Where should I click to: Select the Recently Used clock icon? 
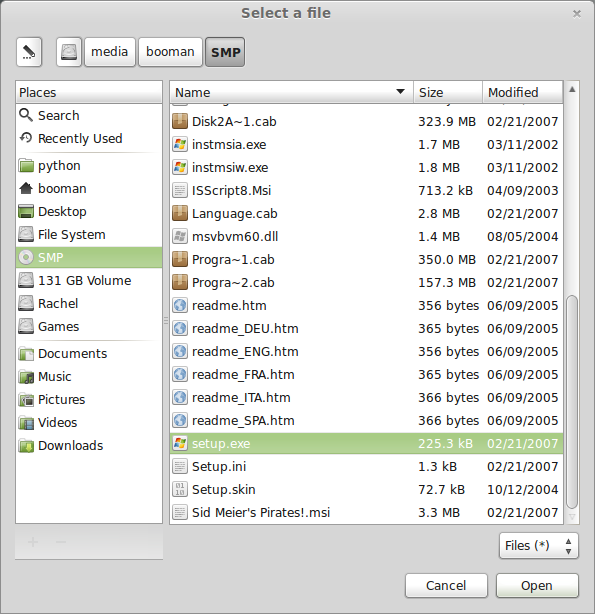click(26, 138)
